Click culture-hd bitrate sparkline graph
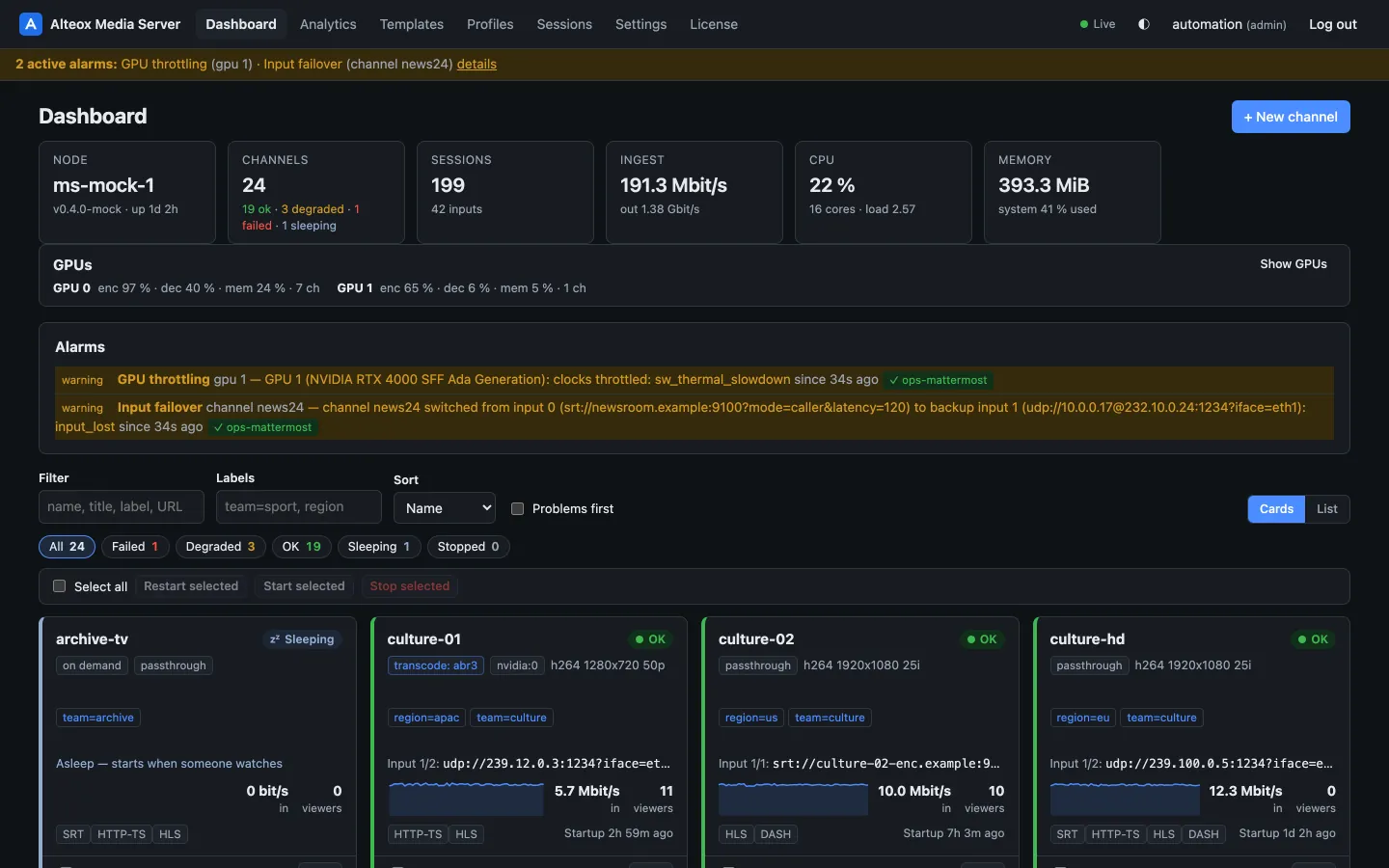This screenshot has width=1389, height=868. pyautogui.click(x=1126, y=800)
